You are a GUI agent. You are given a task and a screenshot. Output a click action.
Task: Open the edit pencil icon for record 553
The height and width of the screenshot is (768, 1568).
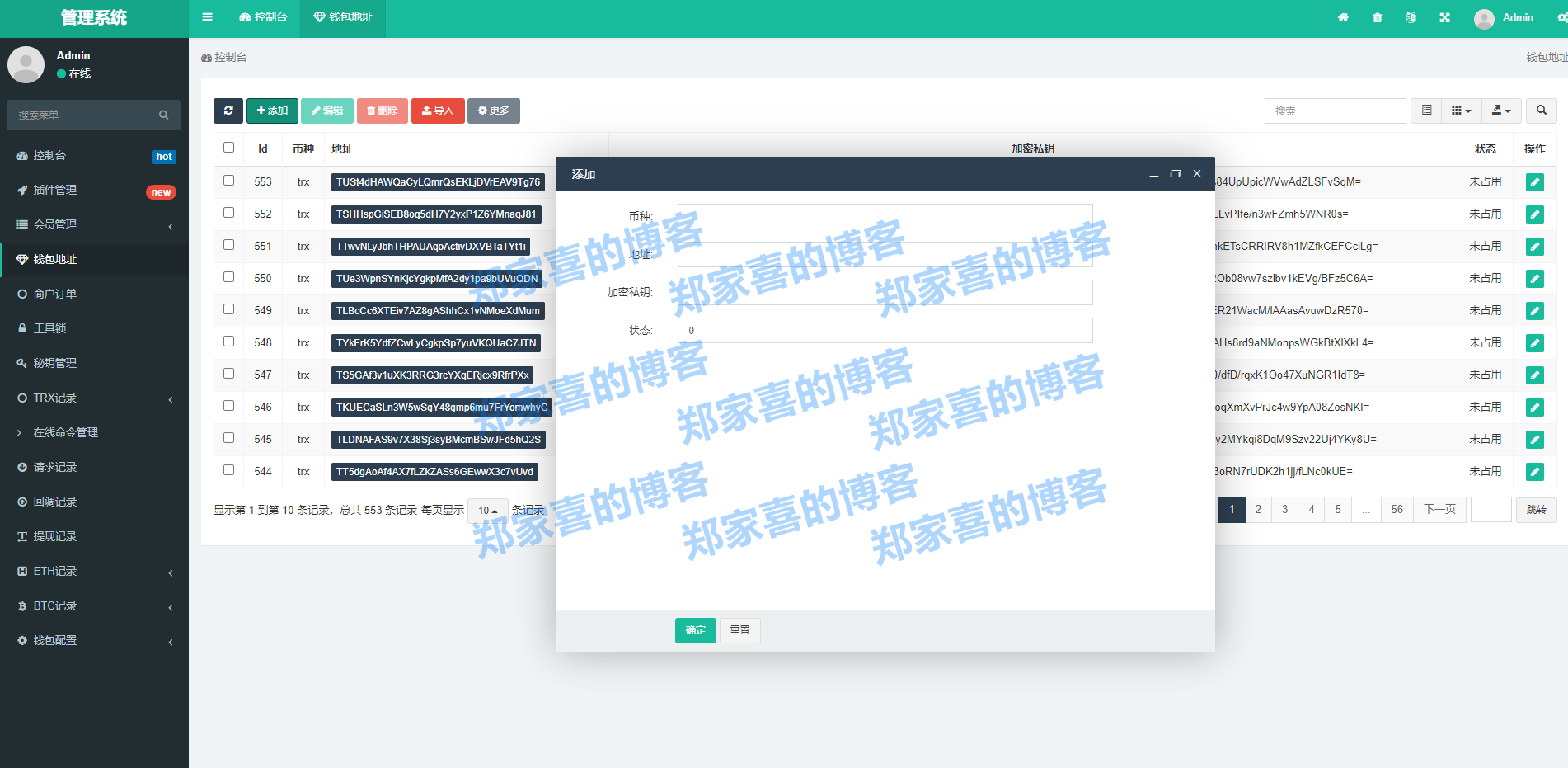coord(1534,182)
